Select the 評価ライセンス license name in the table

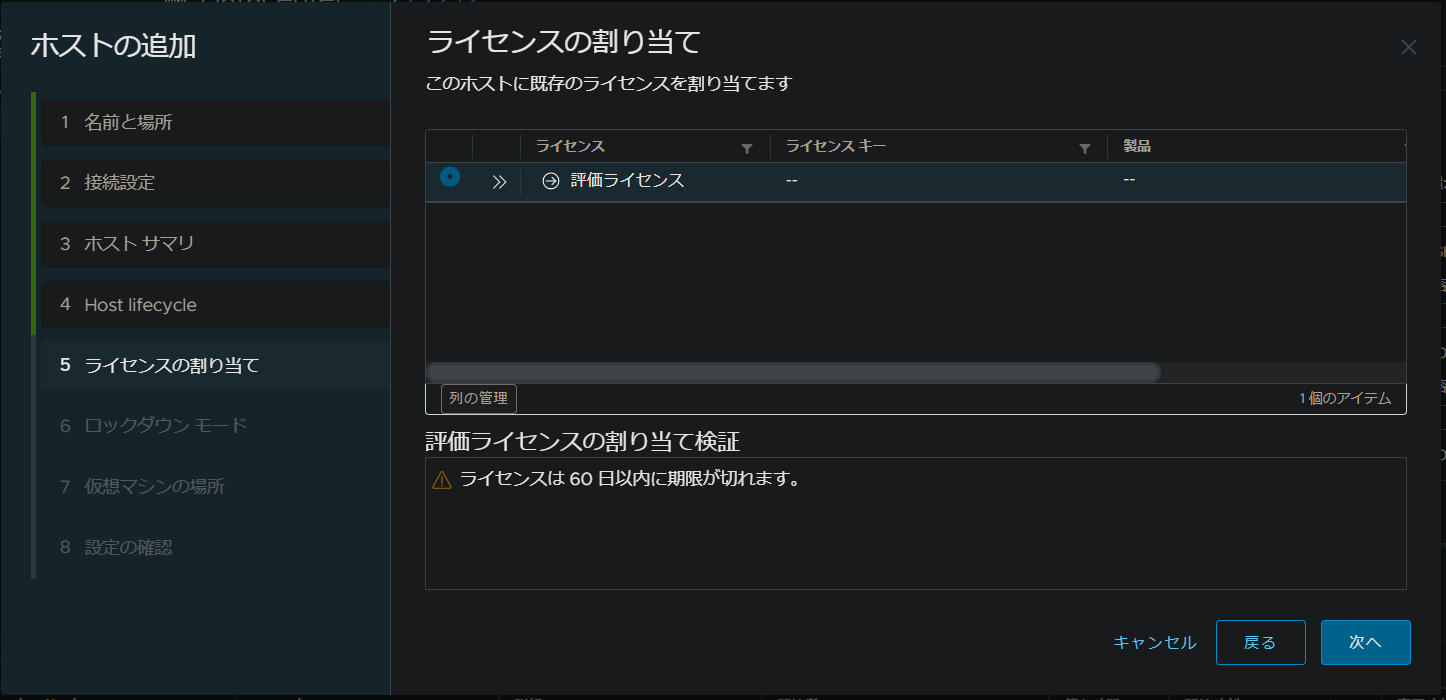pyautogui.click(x=628, y=179)
